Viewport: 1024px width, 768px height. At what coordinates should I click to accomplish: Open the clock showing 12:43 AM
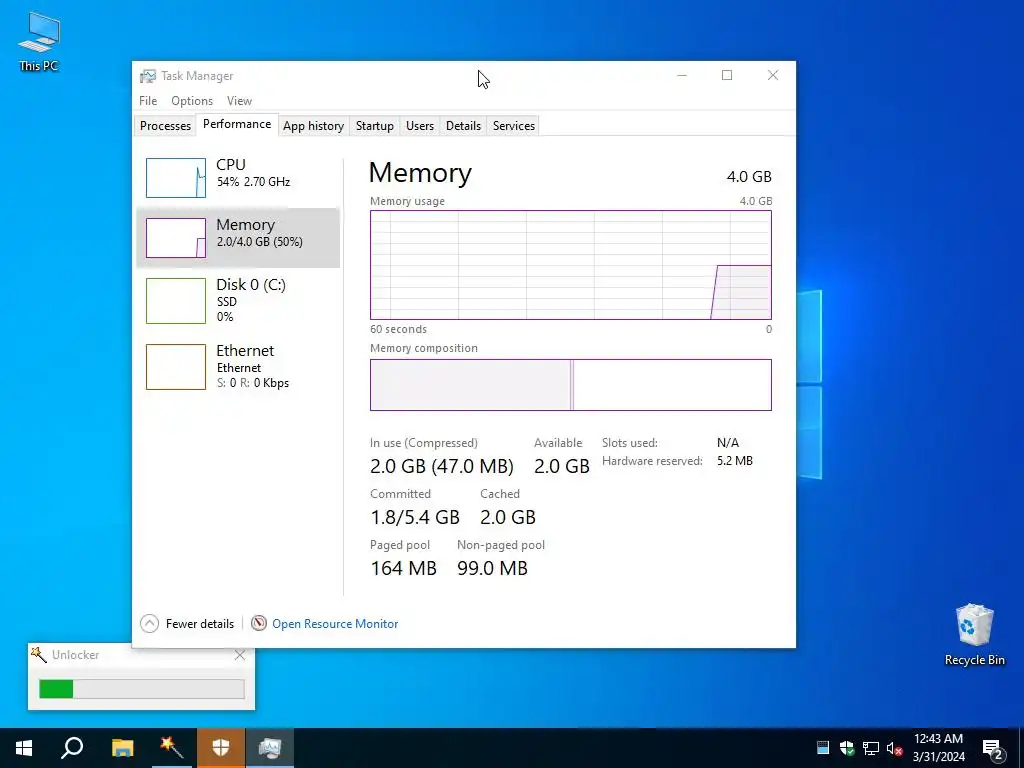pyautogui.click(x=938, y=748)
